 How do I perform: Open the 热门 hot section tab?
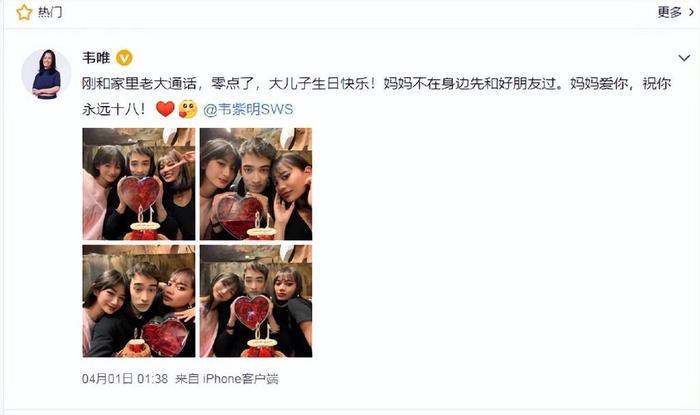(50, 12)
